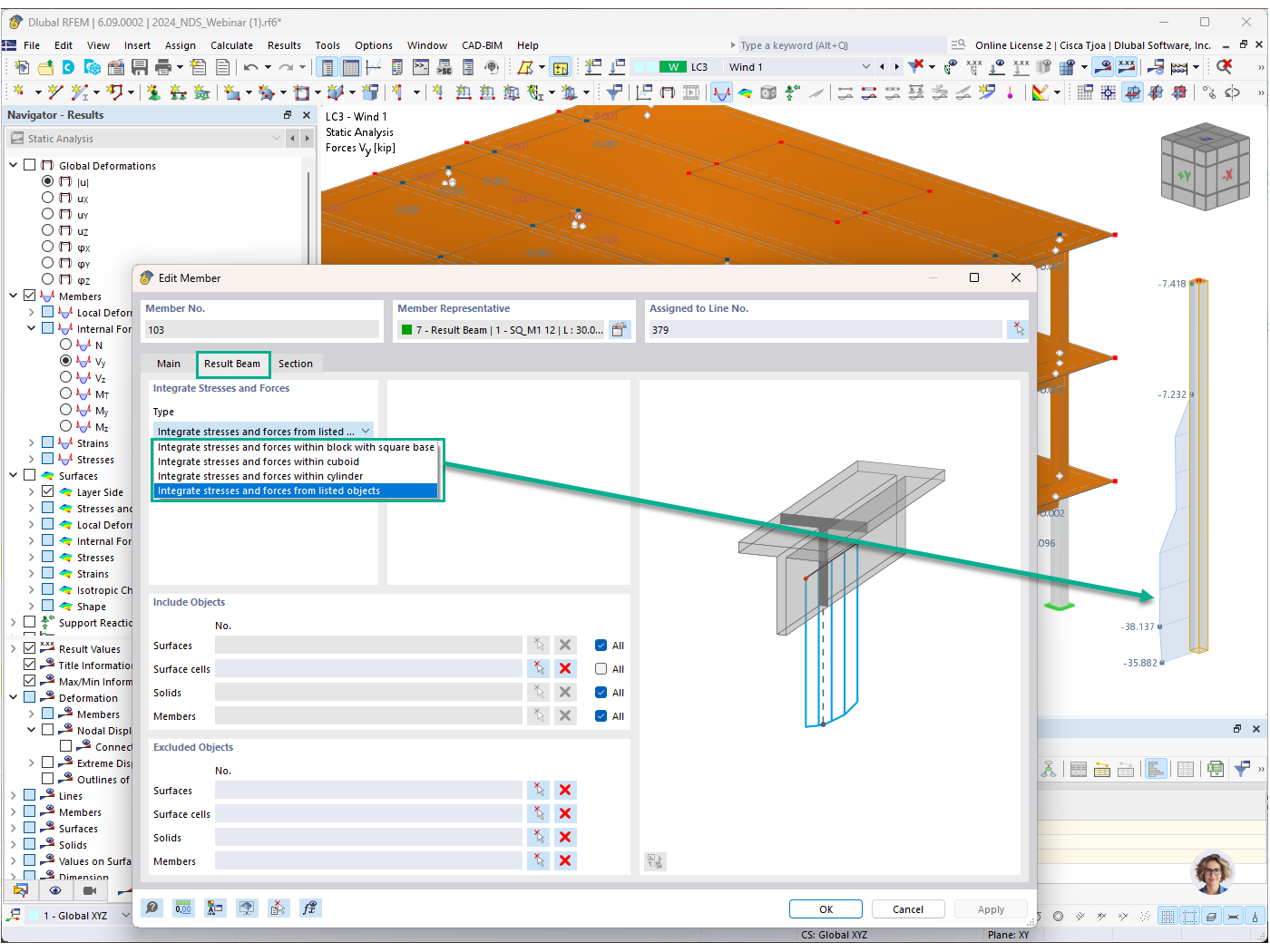Click the green swatch next to Result Beam representative
Image resolution: width=1270 pixels, height=952 pixels.
(405, 329)
